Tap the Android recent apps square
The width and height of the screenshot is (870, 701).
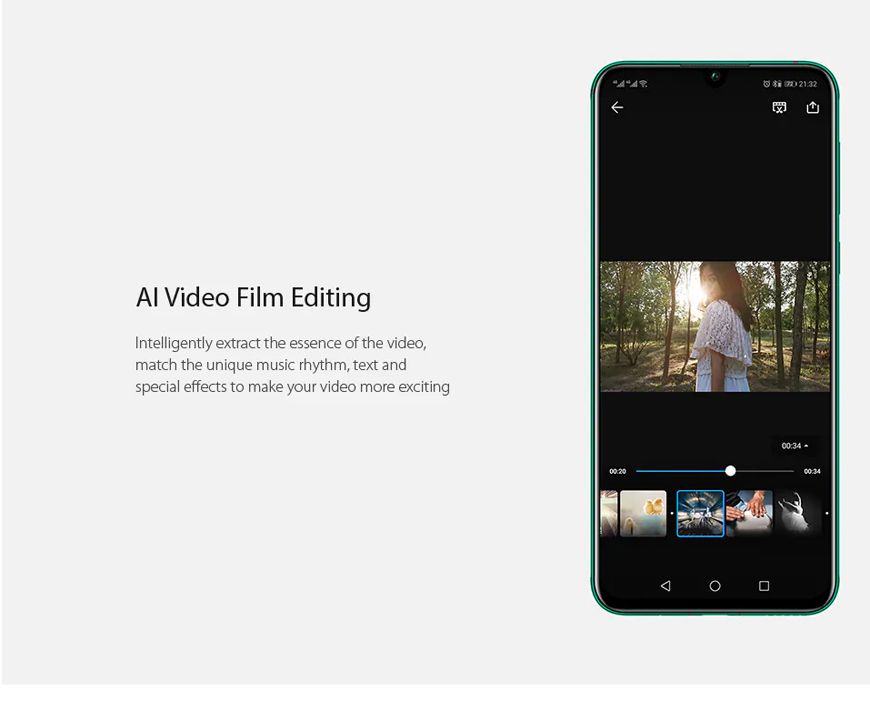764,586
